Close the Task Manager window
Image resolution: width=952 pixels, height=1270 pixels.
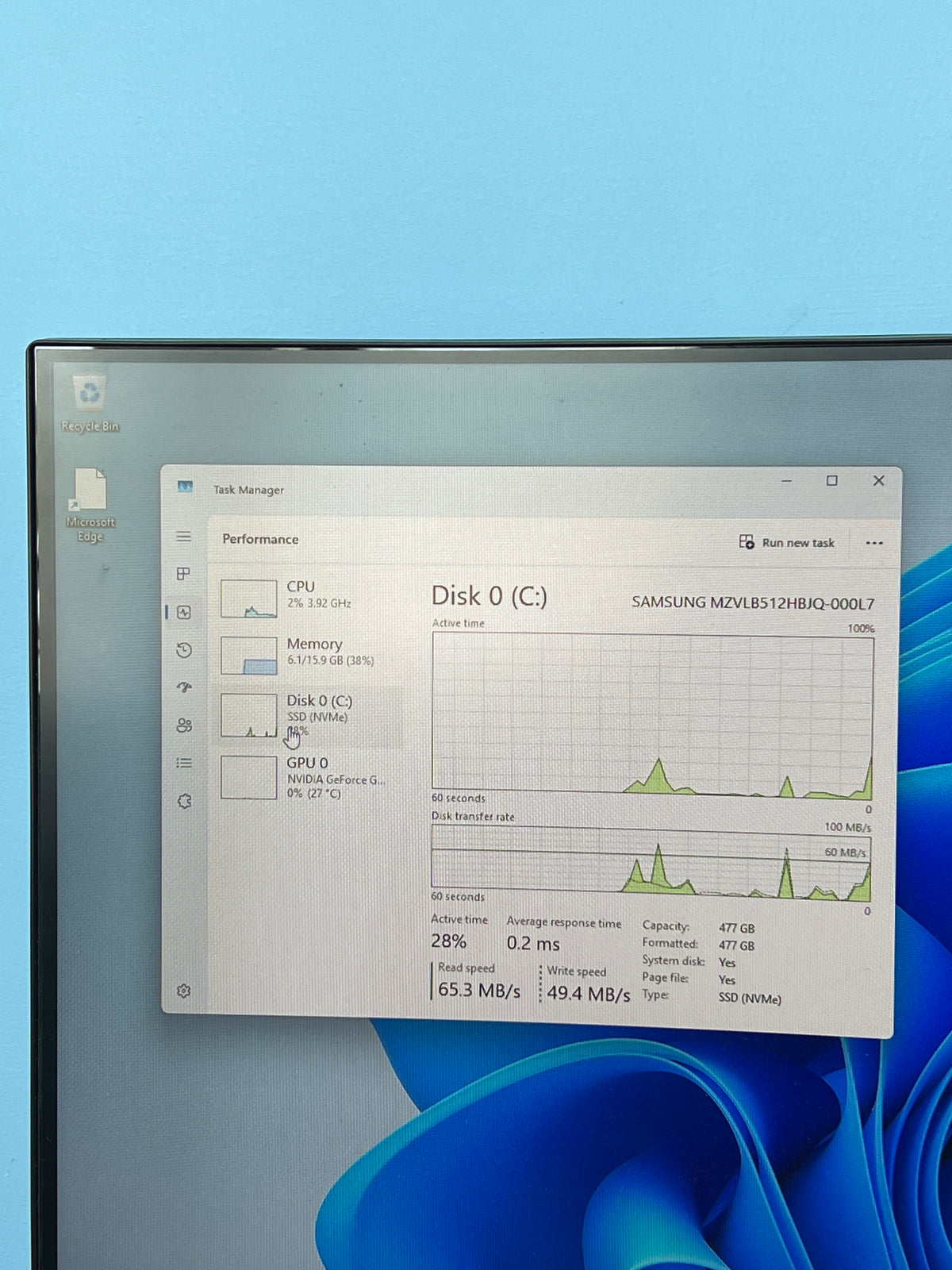tap(878, 480)
